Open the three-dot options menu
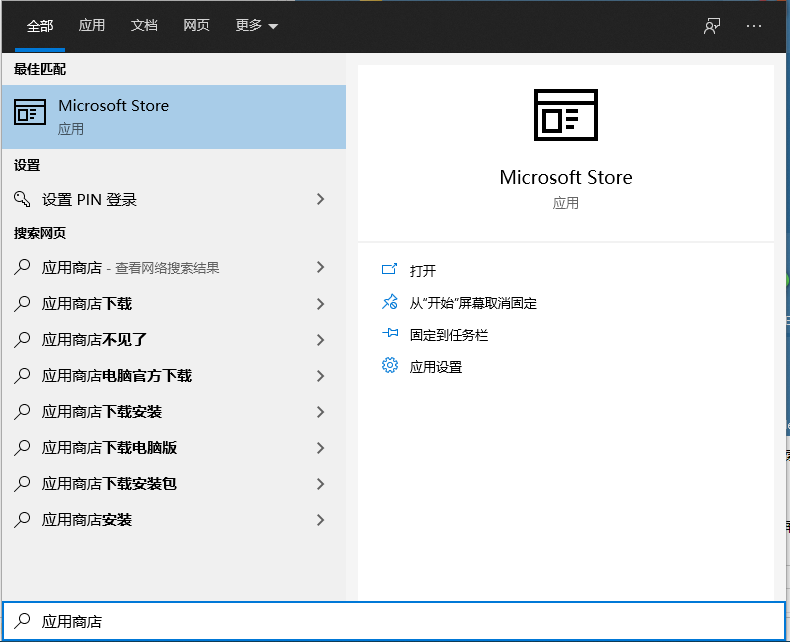 click(754, 26)
